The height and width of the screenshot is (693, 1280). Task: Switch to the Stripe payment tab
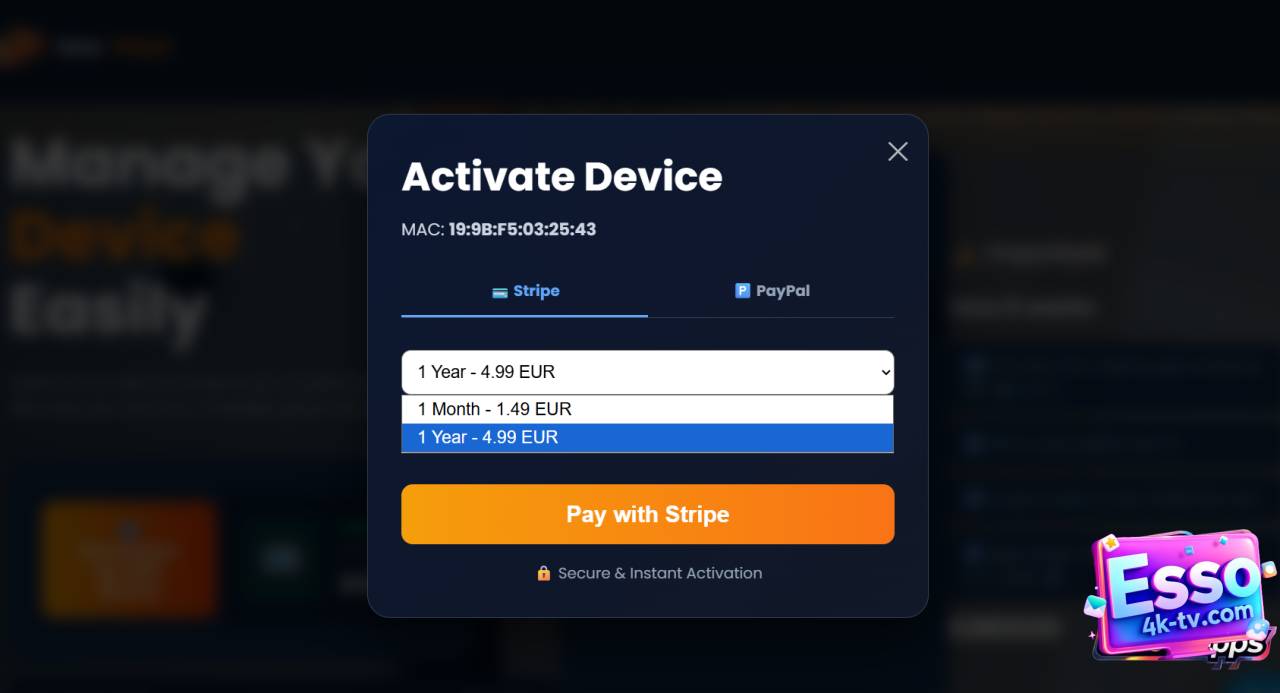[x=525, y=291]
